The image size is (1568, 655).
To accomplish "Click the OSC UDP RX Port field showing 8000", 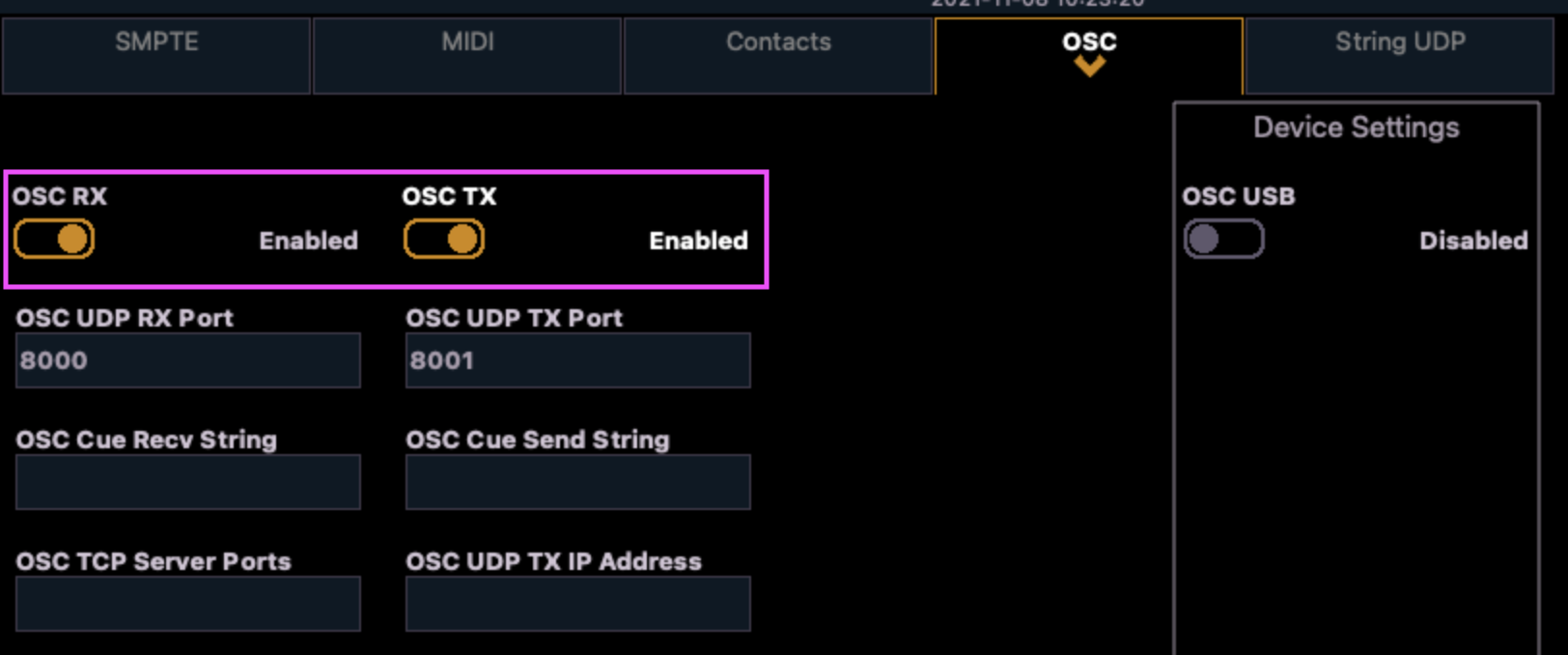I will pyautogui.click(x=188, y=360).
